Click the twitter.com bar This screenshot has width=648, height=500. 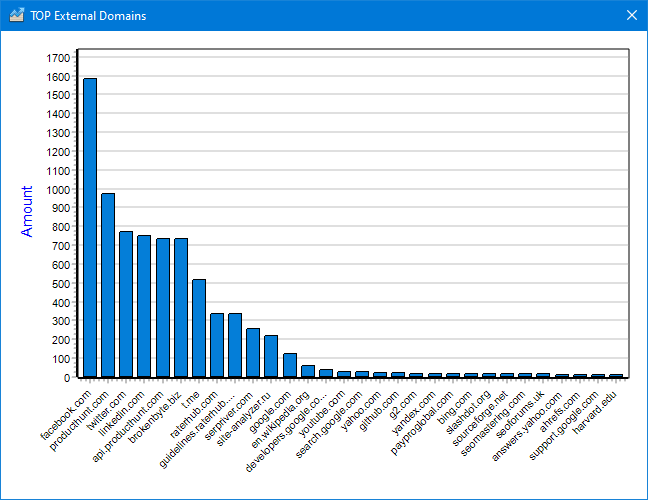(126, 304)
